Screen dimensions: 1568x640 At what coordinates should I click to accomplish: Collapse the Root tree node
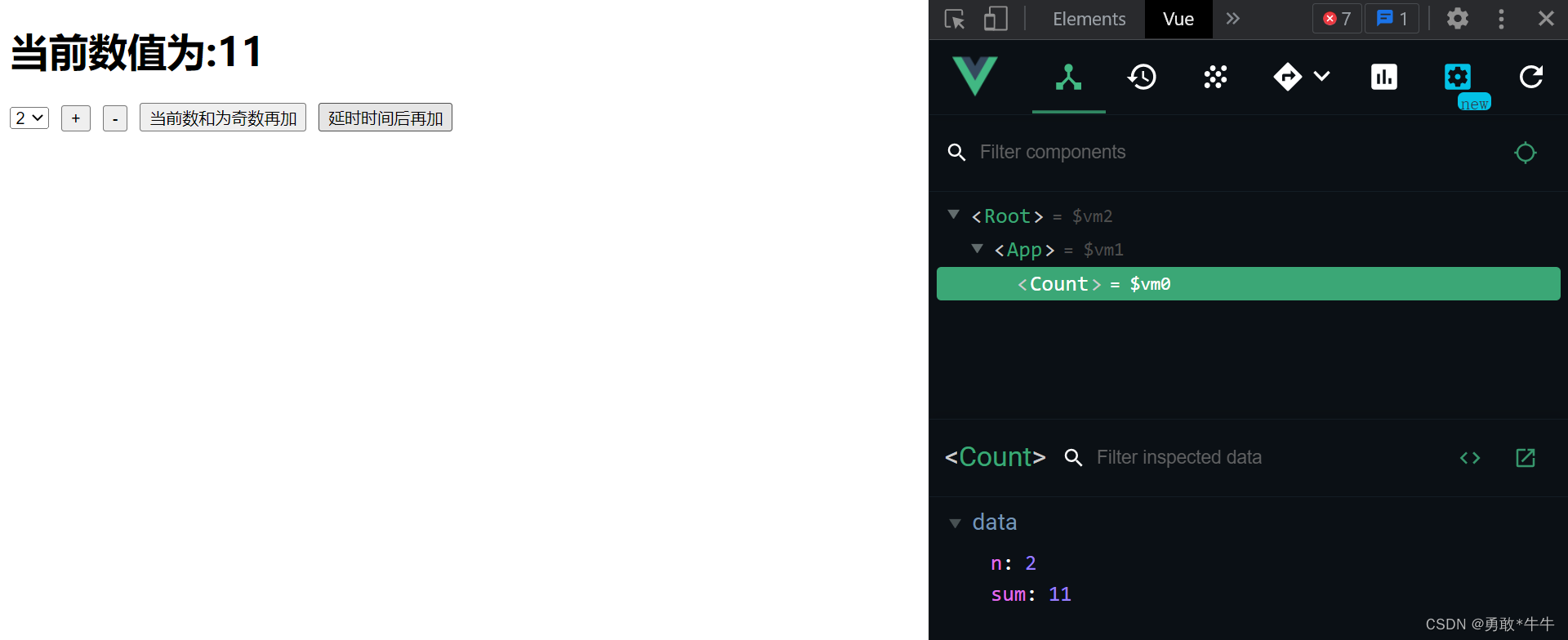tap(953, 215)
